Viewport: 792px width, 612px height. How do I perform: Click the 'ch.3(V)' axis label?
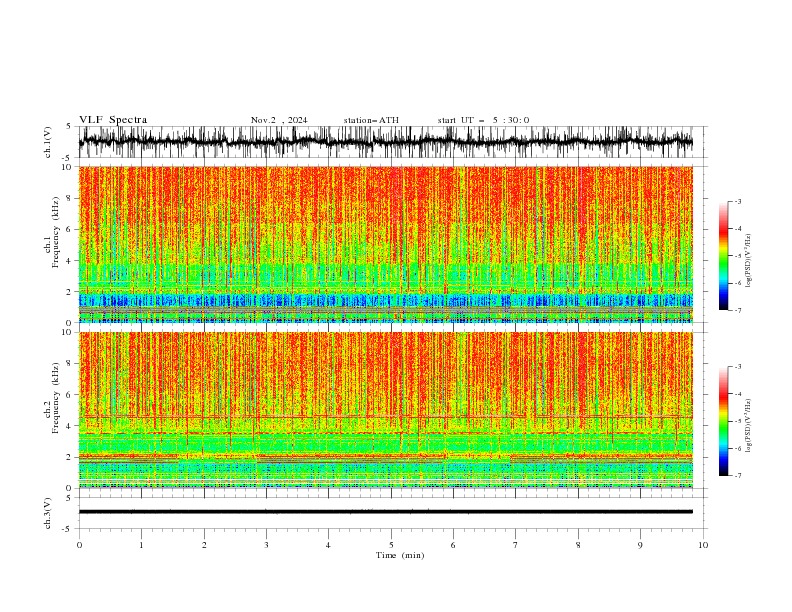48,513
